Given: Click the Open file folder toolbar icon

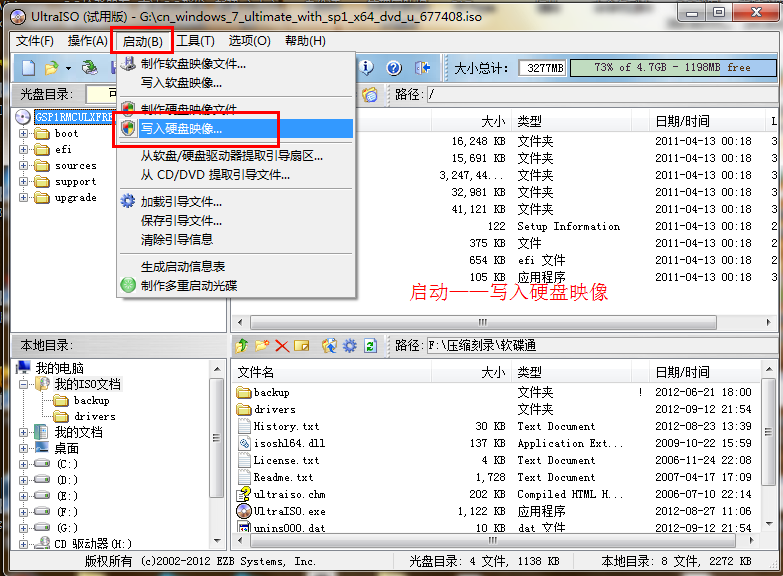Looking at the screenshot, I should pyautogui.click(x=50, y=68).
